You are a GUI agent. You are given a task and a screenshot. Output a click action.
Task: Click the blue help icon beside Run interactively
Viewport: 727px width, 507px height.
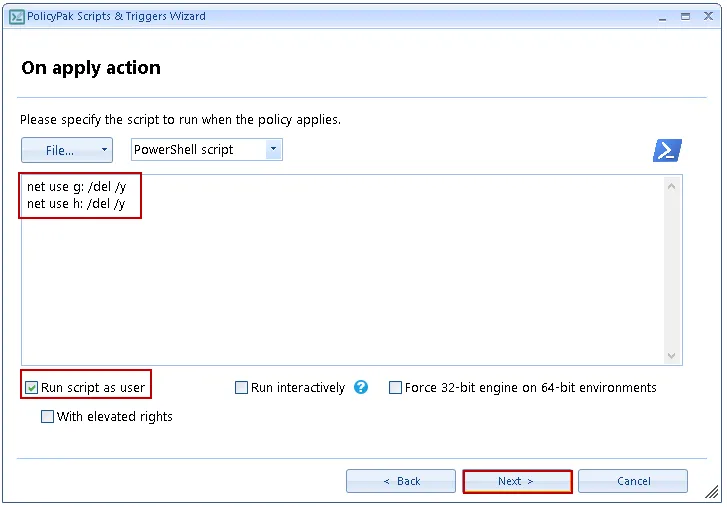[x=361, y=388]
